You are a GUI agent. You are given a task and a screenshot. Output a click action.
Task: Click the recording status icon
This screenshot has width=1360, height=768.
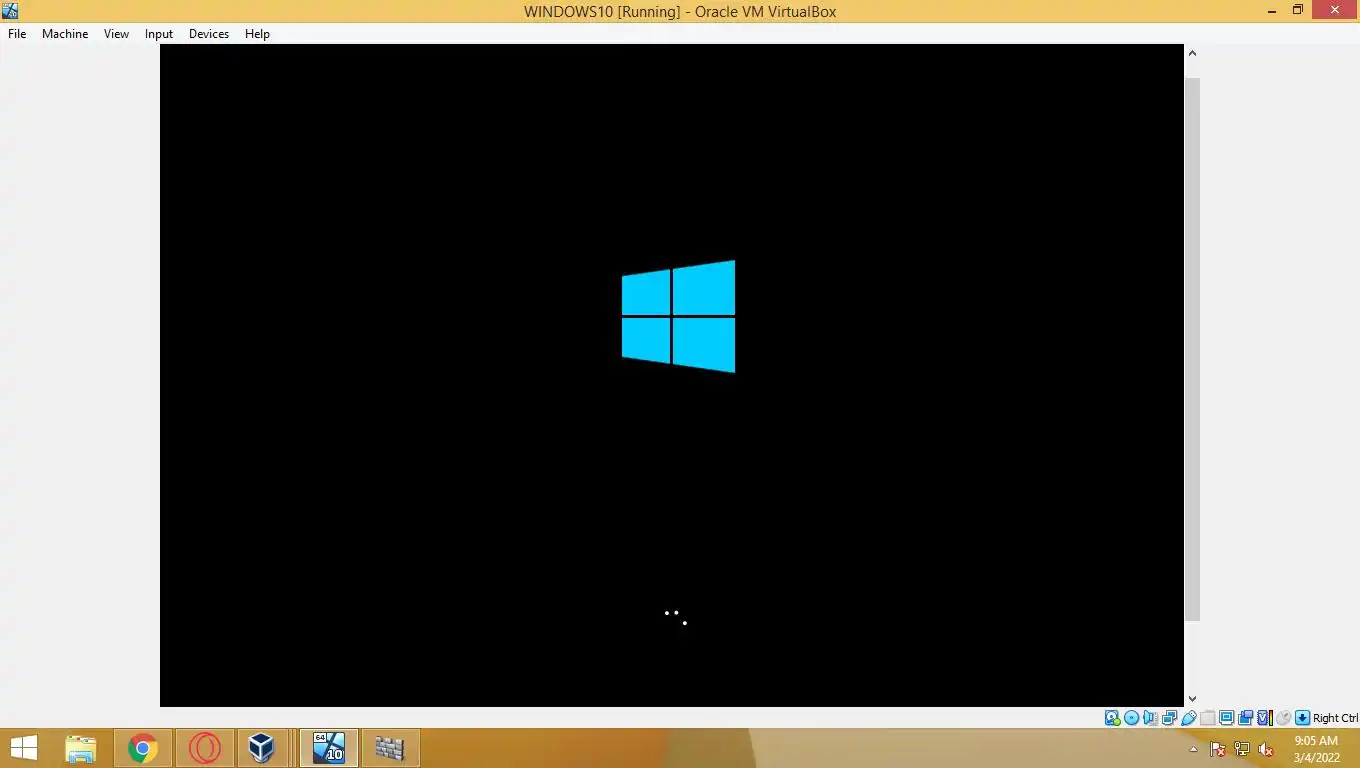coord(1245,718)
